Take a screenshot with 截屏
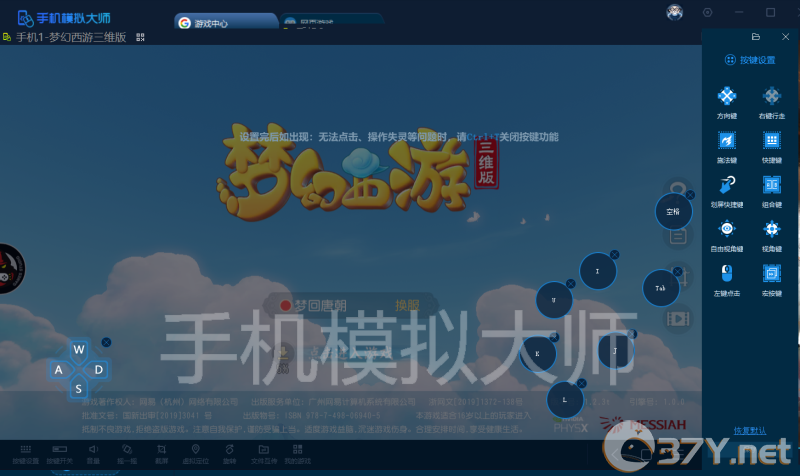The height and width of the screenshot is (476, 800). [161, 454]
